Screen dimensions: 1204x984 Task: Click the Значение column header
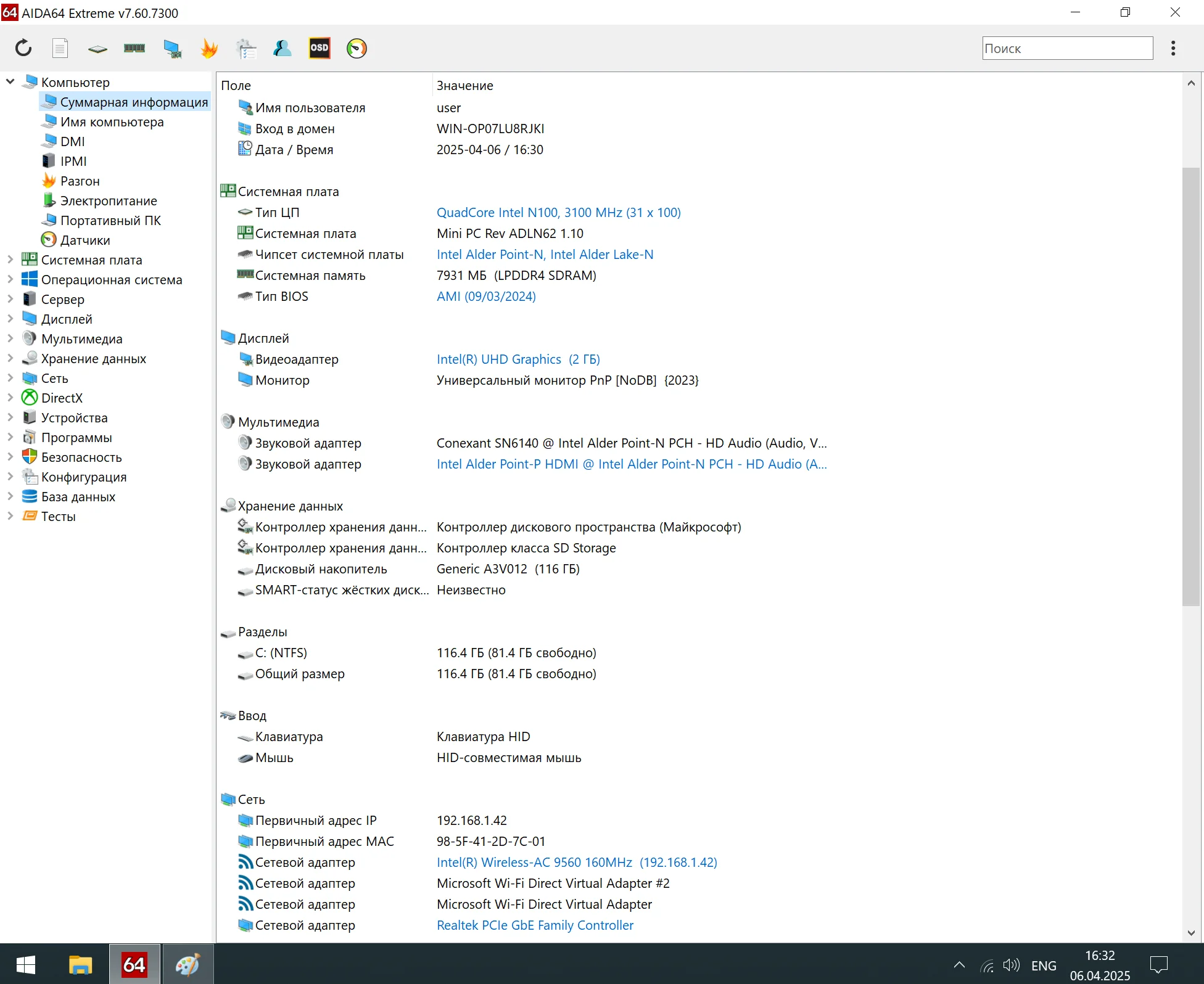(x=464, y=85)
